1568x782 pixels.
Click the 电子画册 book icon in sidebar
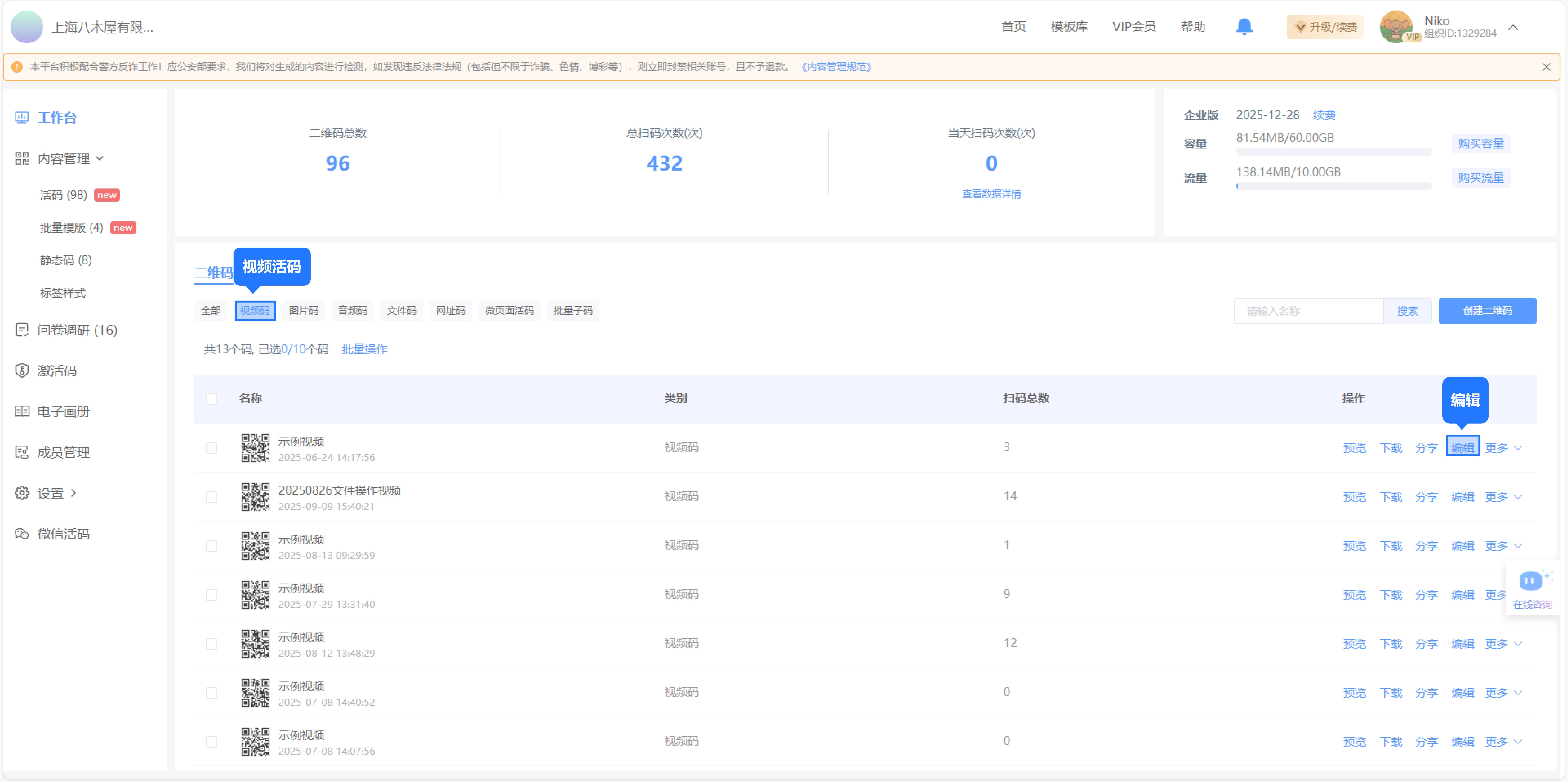[22, 411]
